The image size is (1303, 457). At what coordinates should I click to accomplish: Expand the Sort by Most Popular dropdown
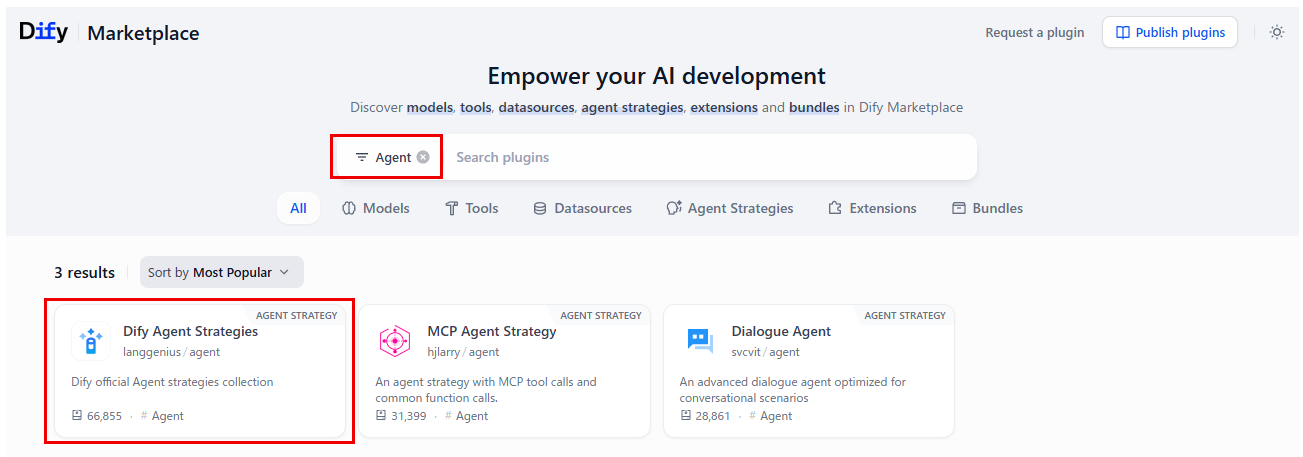point(221,272)
